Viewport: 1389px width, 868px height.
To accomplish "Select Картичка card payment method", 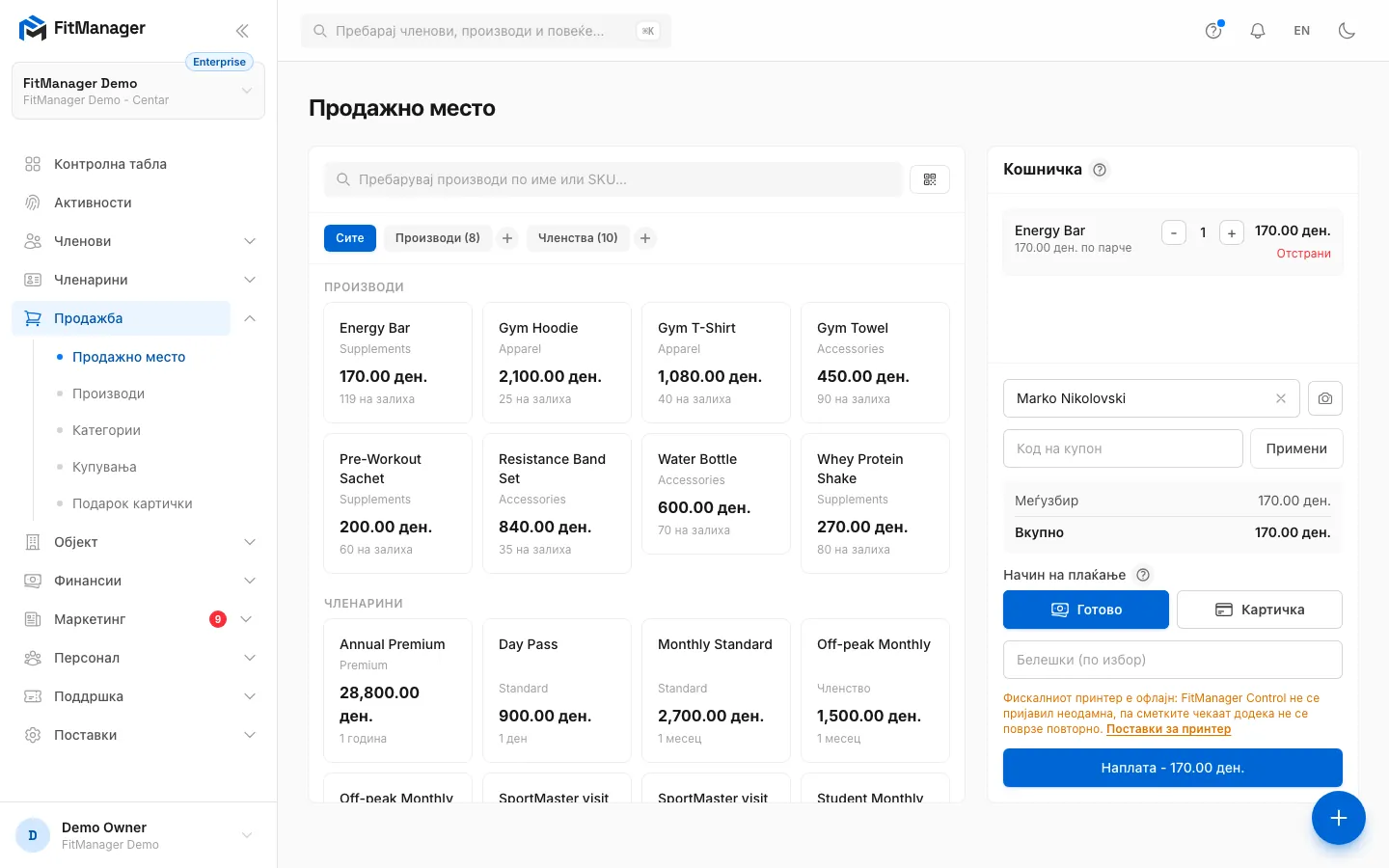I will (x=1260, y=610).
